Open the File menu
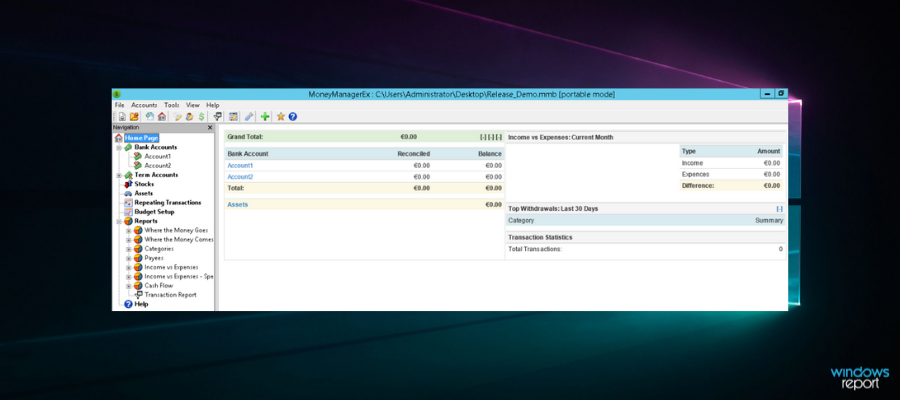Viewport: 900px width, 400px height. [x=119, y=106]
